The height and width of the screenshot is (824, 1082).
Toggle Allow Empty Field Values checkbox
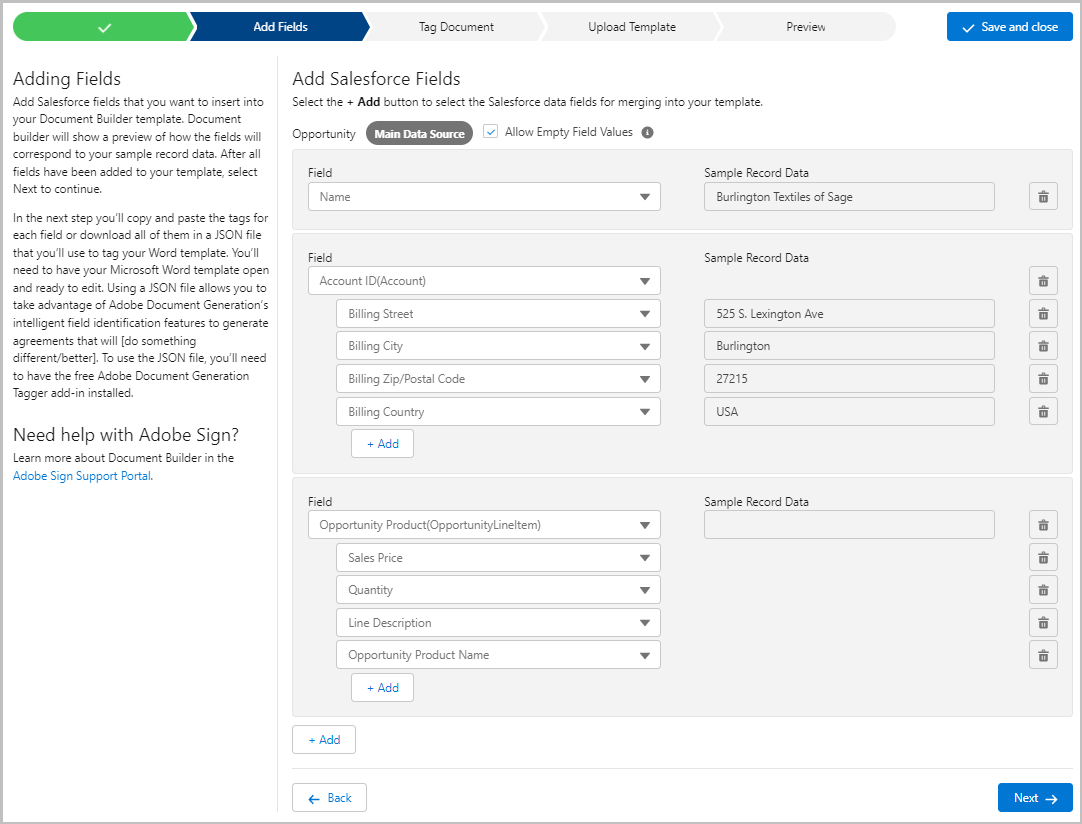click(x=491, y=132)
